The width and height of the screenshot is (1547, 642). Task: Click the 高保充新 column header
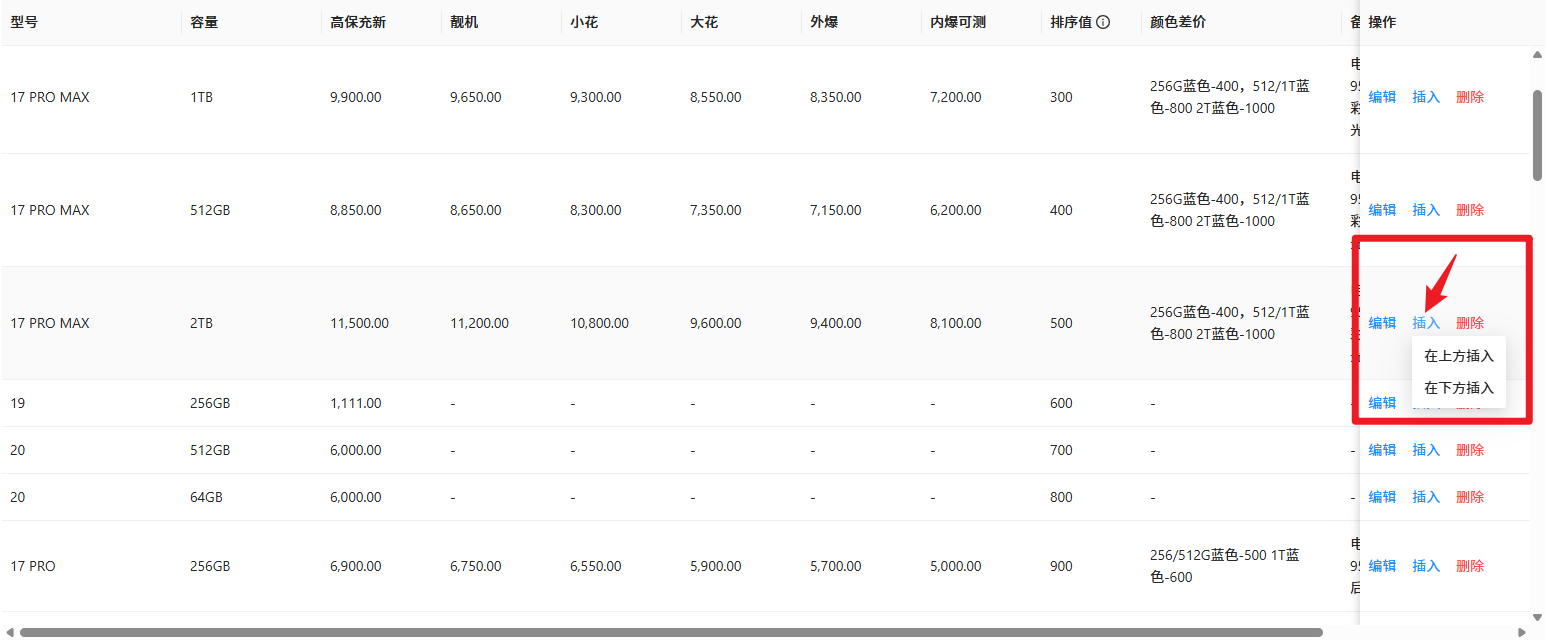(358, 22)
